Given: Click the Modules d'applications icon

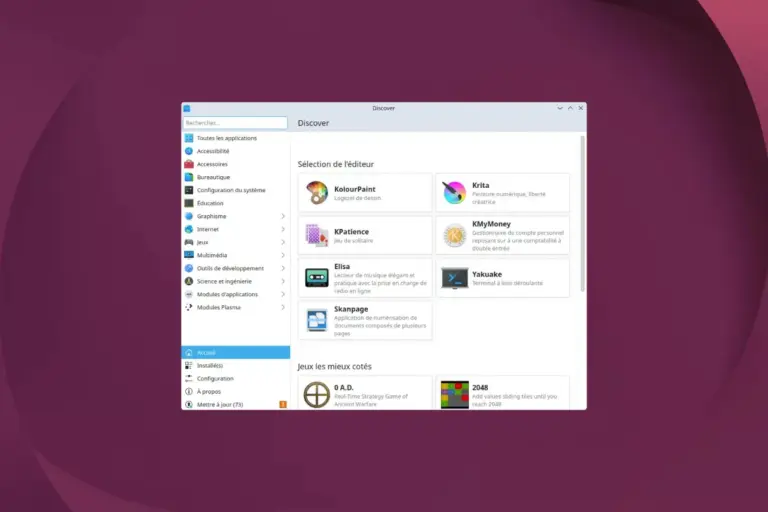Looking at the screenshot, I should 189,294.
